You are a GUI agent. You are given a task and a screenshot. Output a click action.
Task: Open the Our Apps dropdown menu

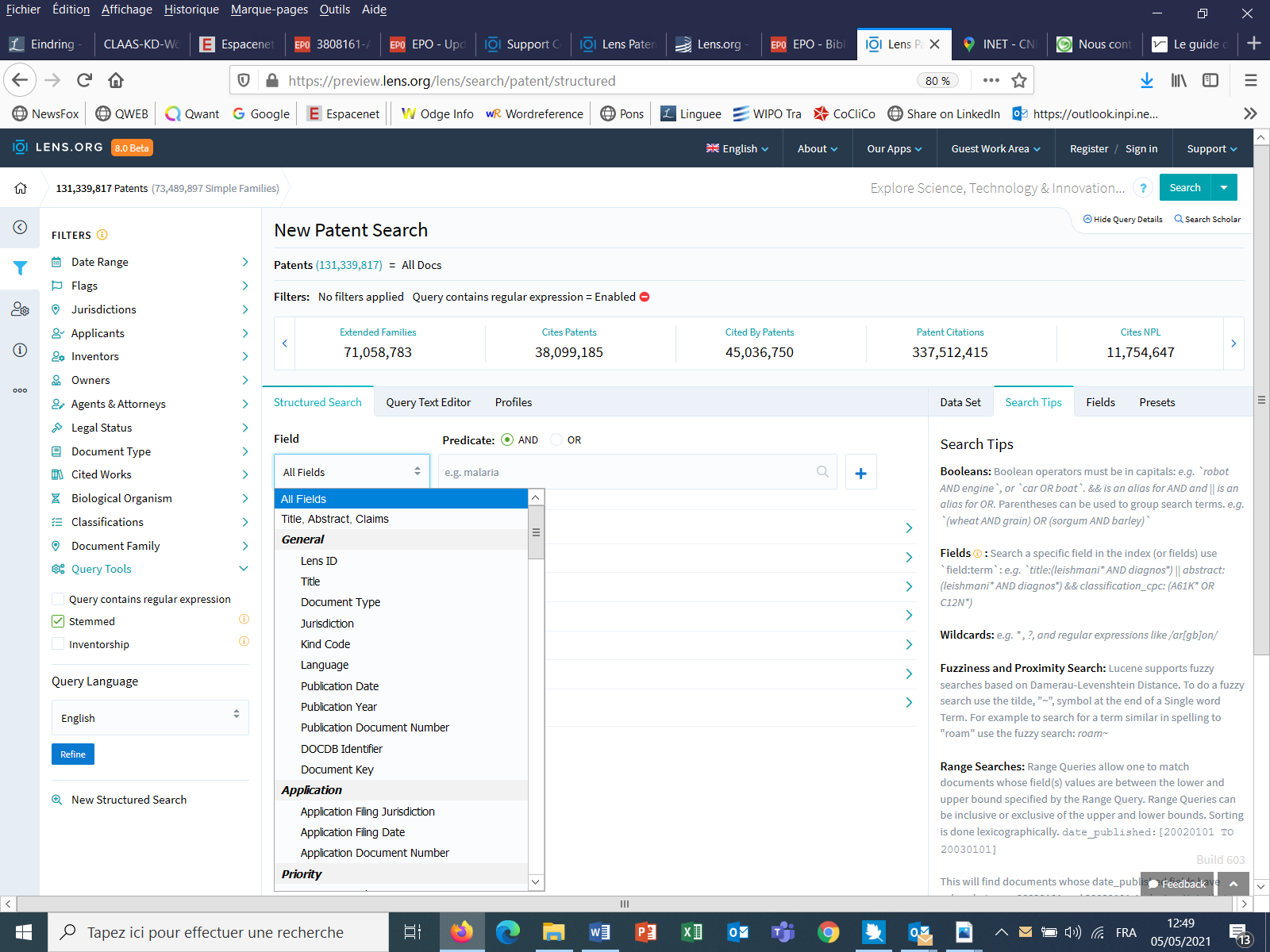[x=894, y=148]
